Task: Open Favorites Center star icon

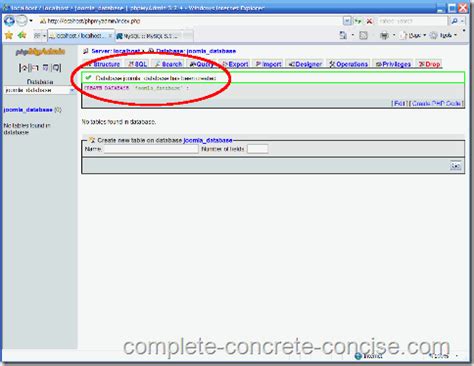Action: 9,35
